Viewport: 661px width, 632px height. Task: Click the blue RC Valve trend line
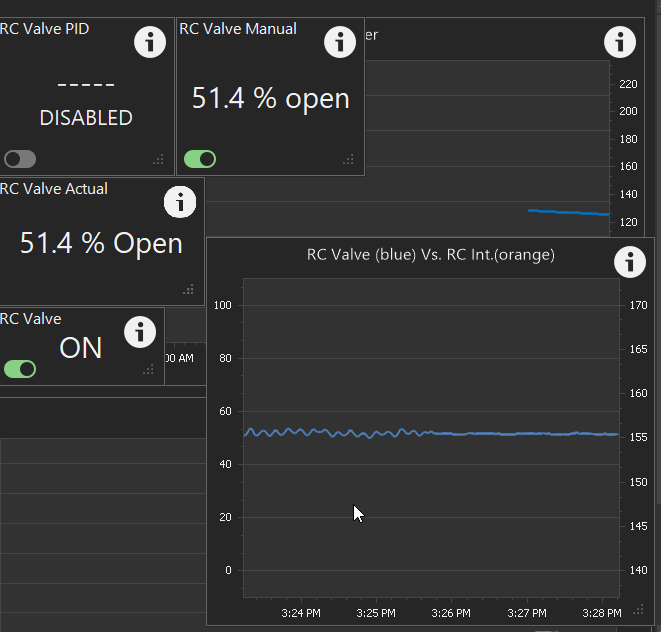(x=431, y=433)
